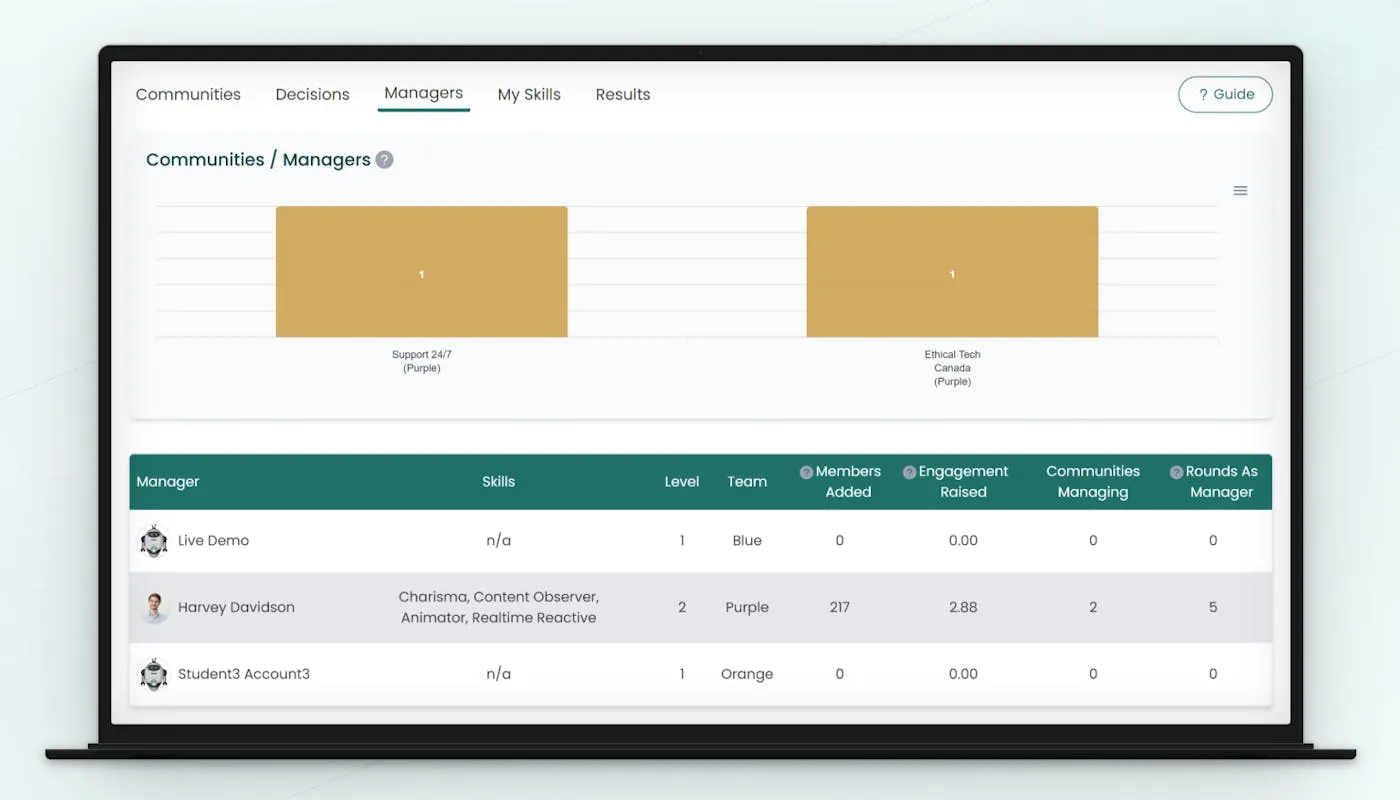
Task: Click Student3 Account3's robot avatar
Action: point(153,674)
